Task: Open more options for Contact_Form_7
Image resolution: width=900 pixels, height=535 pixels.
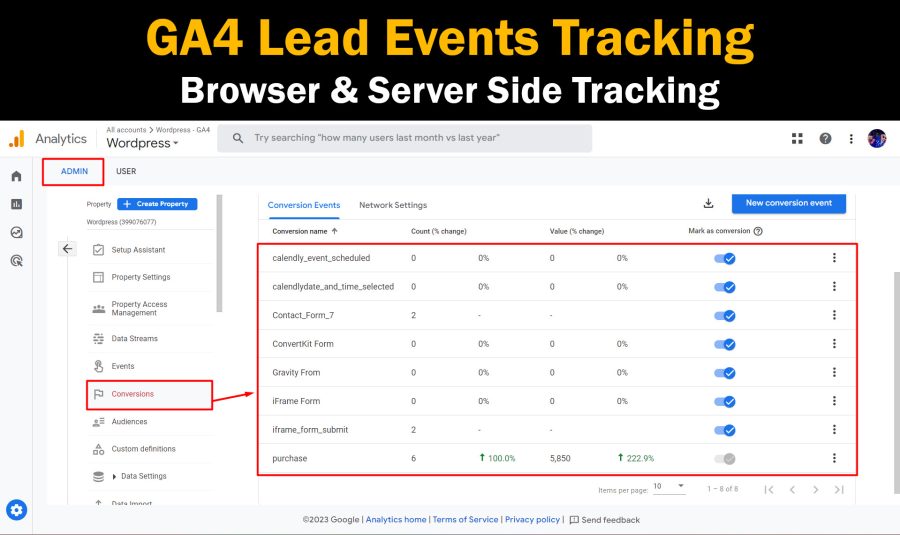Action: pyautogui.click(x=834, y=315)
